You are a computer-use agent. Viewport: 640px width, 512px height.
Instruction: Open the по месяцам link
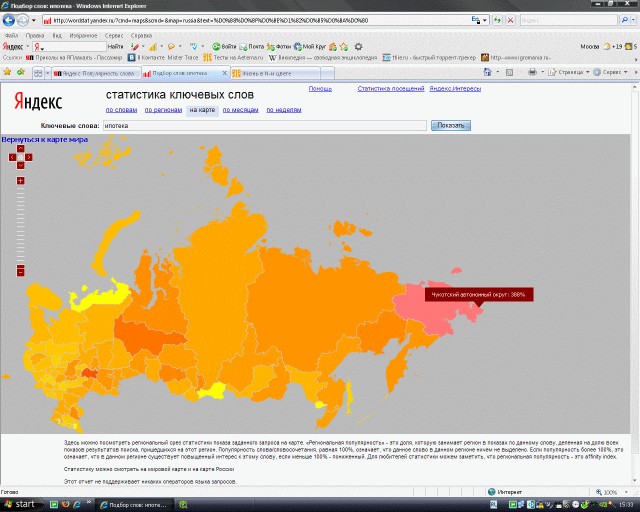click(240, 110)
